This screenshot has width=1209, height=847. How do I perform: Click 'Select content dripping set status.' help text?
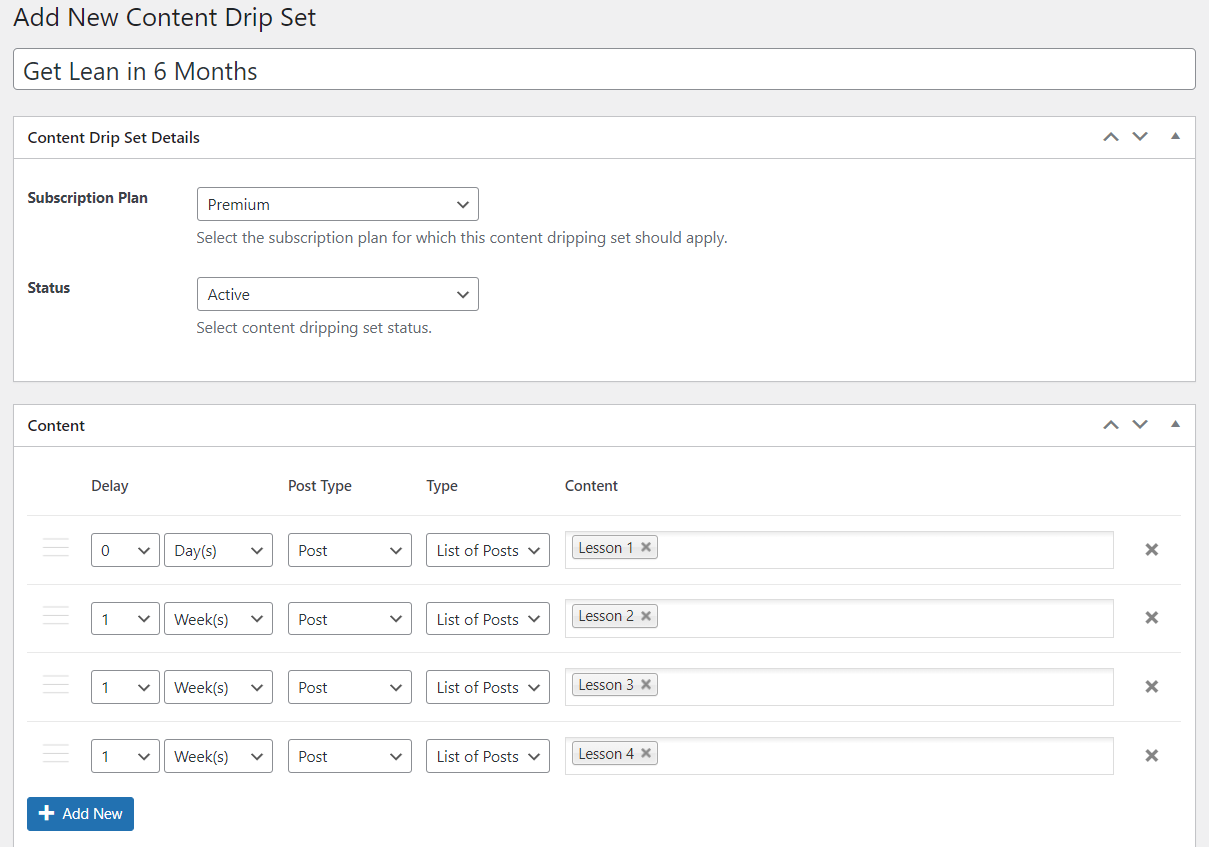(x=314, y=327)
